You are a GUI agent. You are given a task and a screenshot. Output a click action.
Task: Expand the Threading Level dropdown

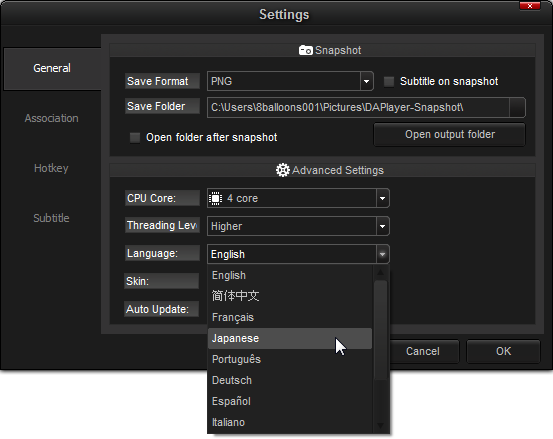click(x=382, y=226)
